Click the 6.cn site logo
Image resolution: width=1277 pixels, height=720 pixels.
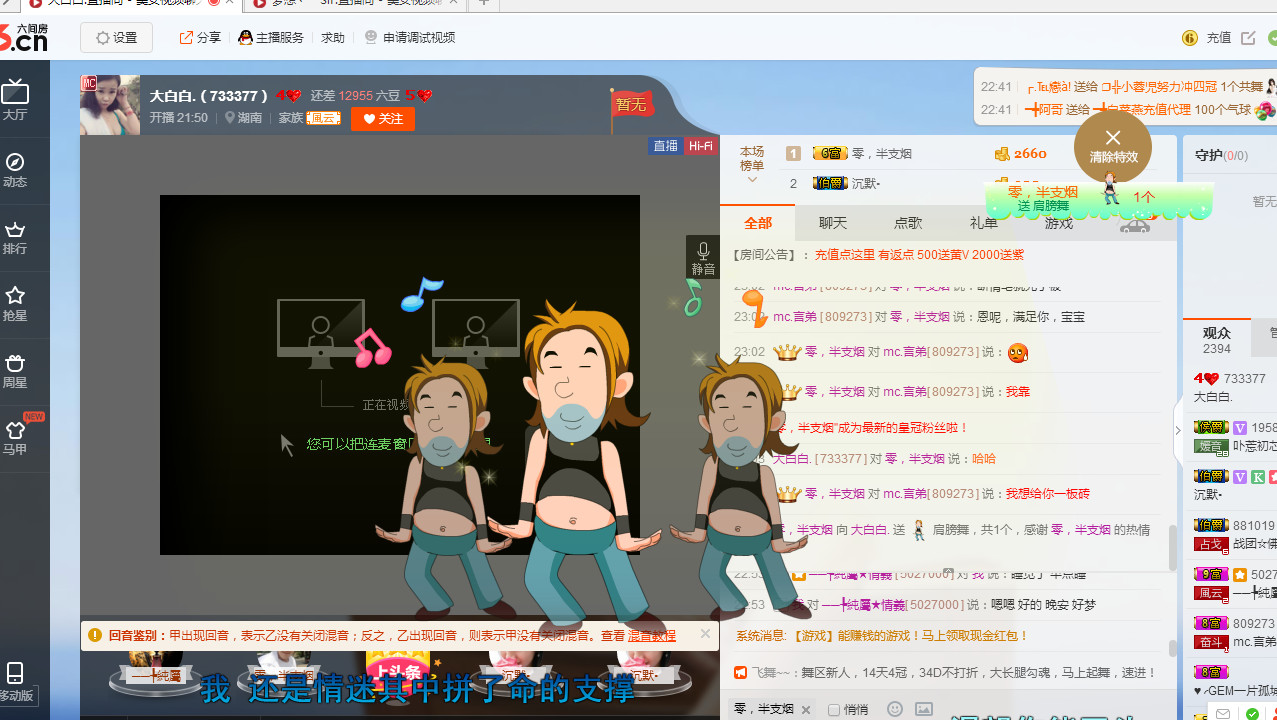point(24,38)
